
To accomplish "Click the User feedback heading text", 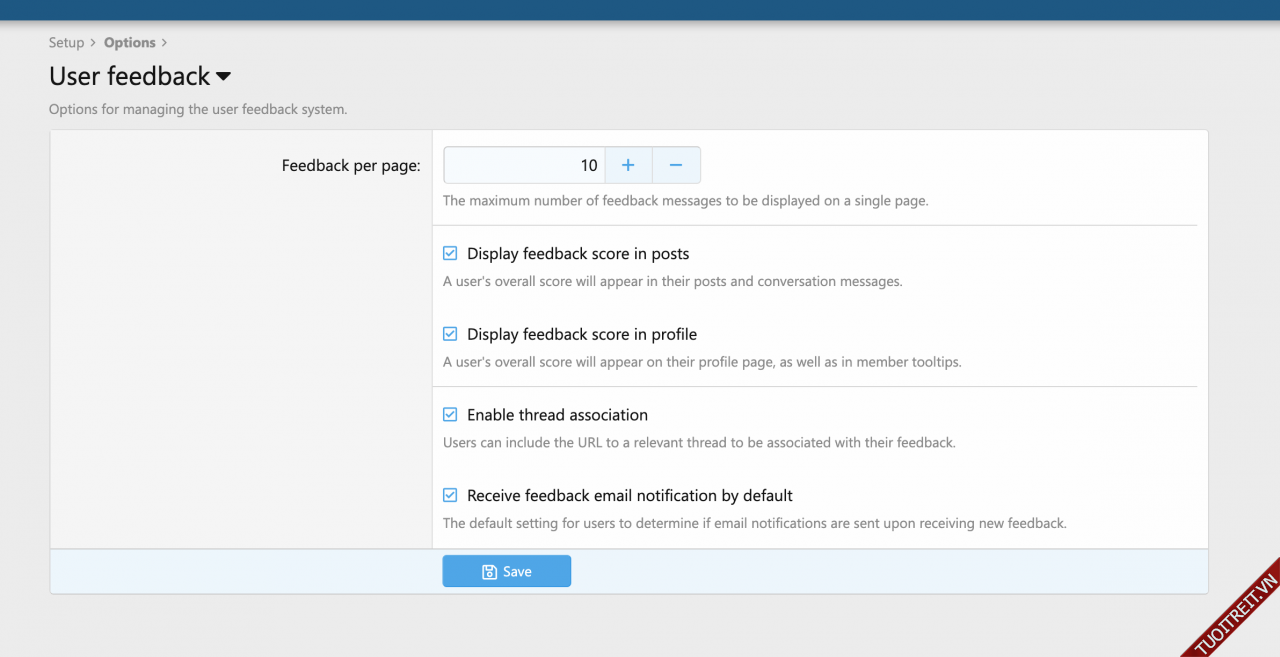I will point(130,76).
